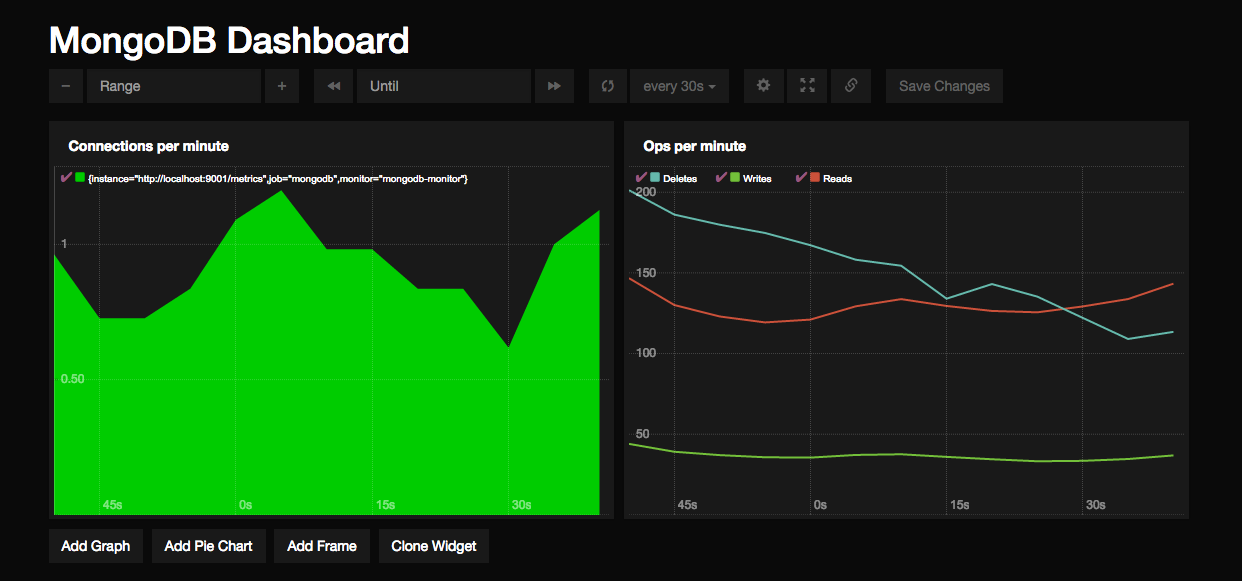1242x581 pixels.
Task: Click the minus button beside Range
Action: [66, 86]
